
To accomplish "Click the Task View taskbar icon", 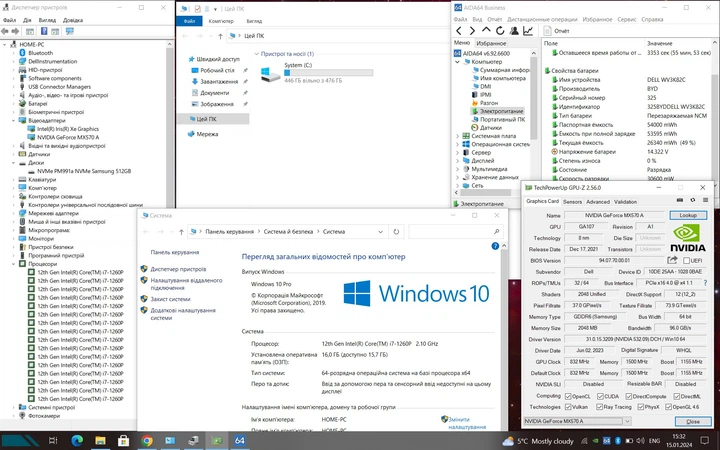I will click(53, 441).
